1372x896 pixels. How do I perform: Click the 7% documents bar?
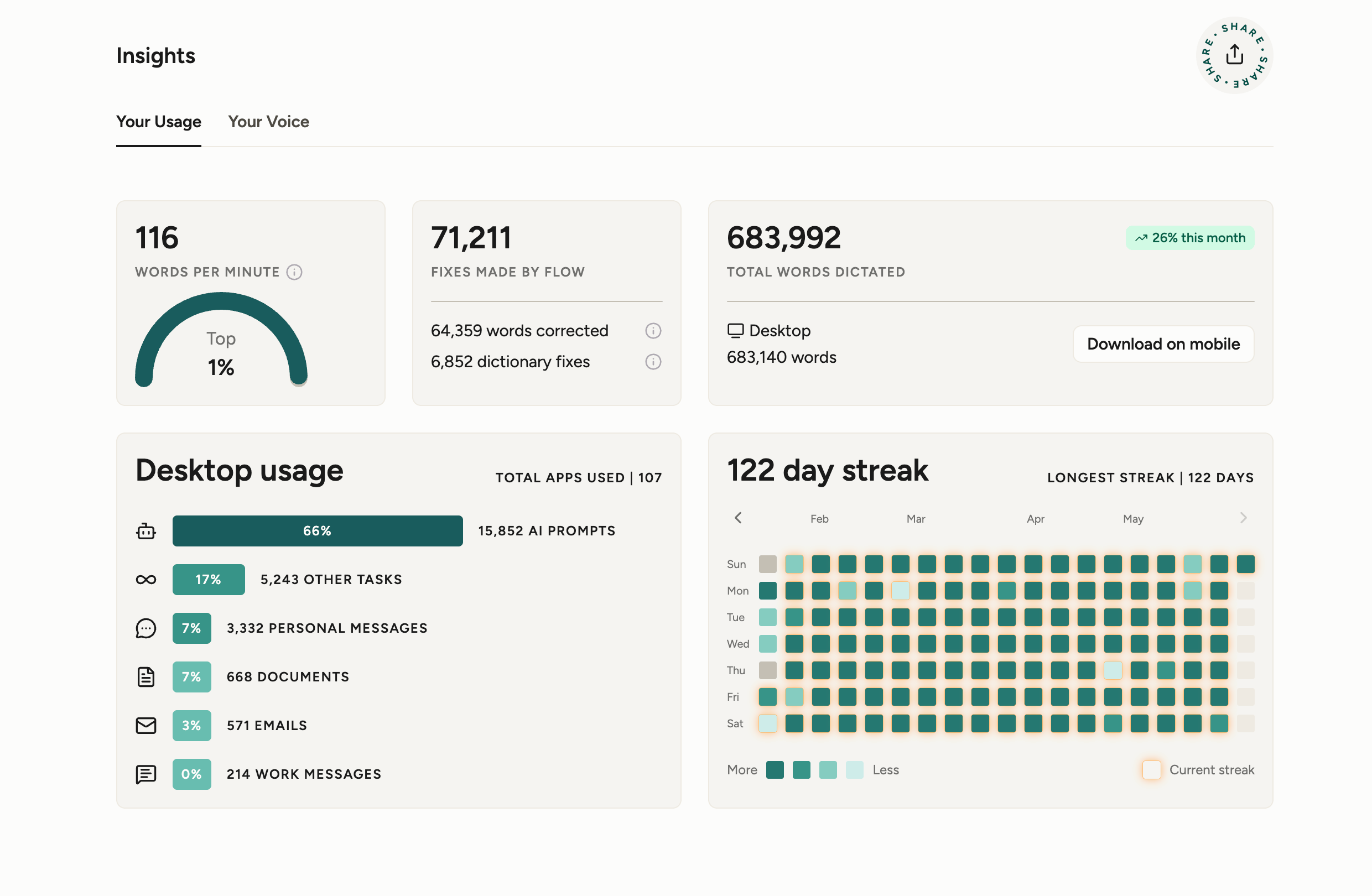coord(191,677)
